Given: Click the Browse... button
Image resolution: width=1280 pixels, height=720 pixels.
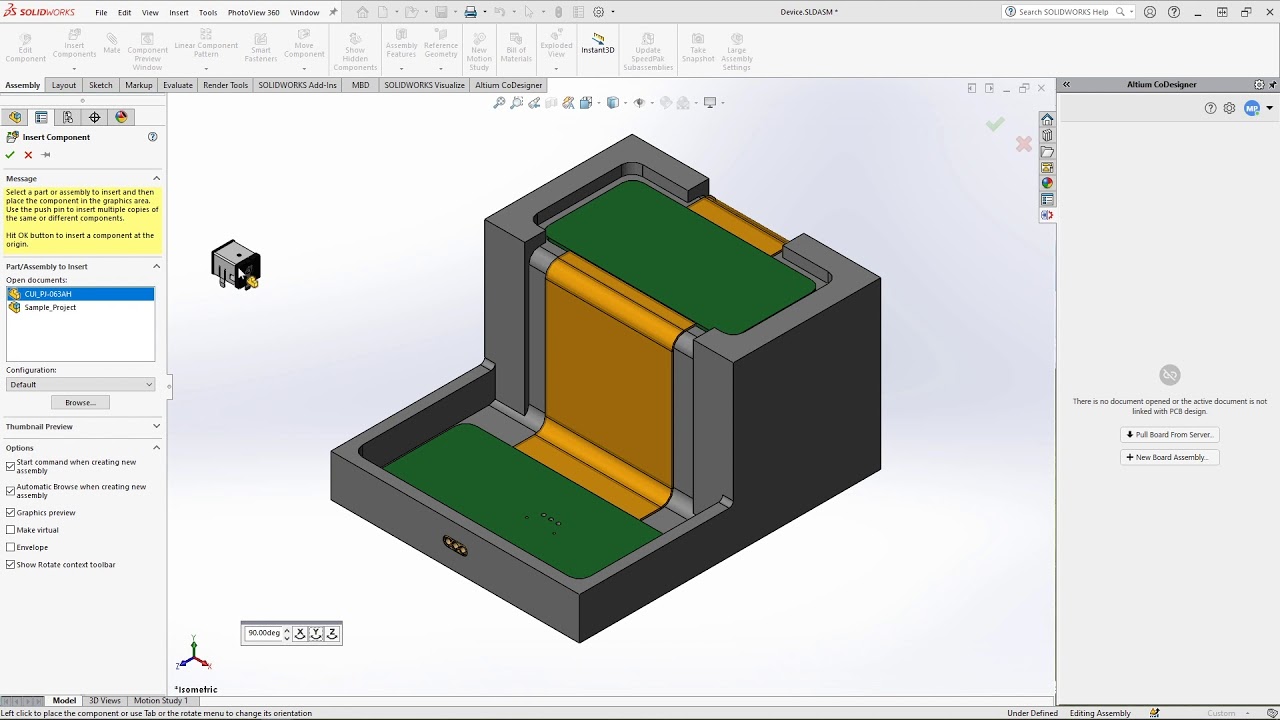Looking at the screenshot, I should click(80, 402).
